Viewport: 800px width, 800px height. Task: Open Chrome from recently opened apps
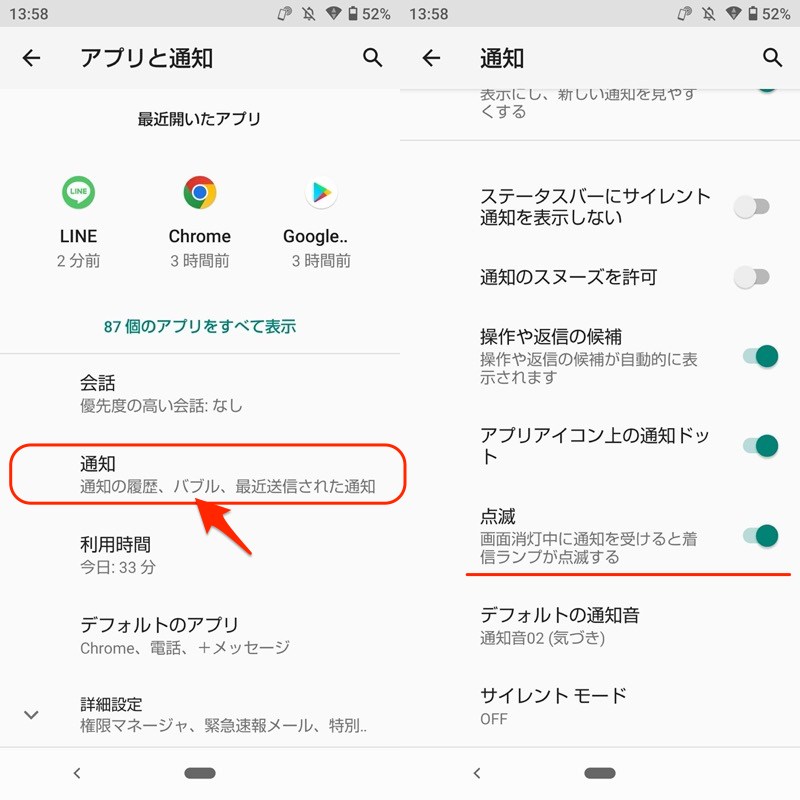pyautogui.click(x=199, y=192)
